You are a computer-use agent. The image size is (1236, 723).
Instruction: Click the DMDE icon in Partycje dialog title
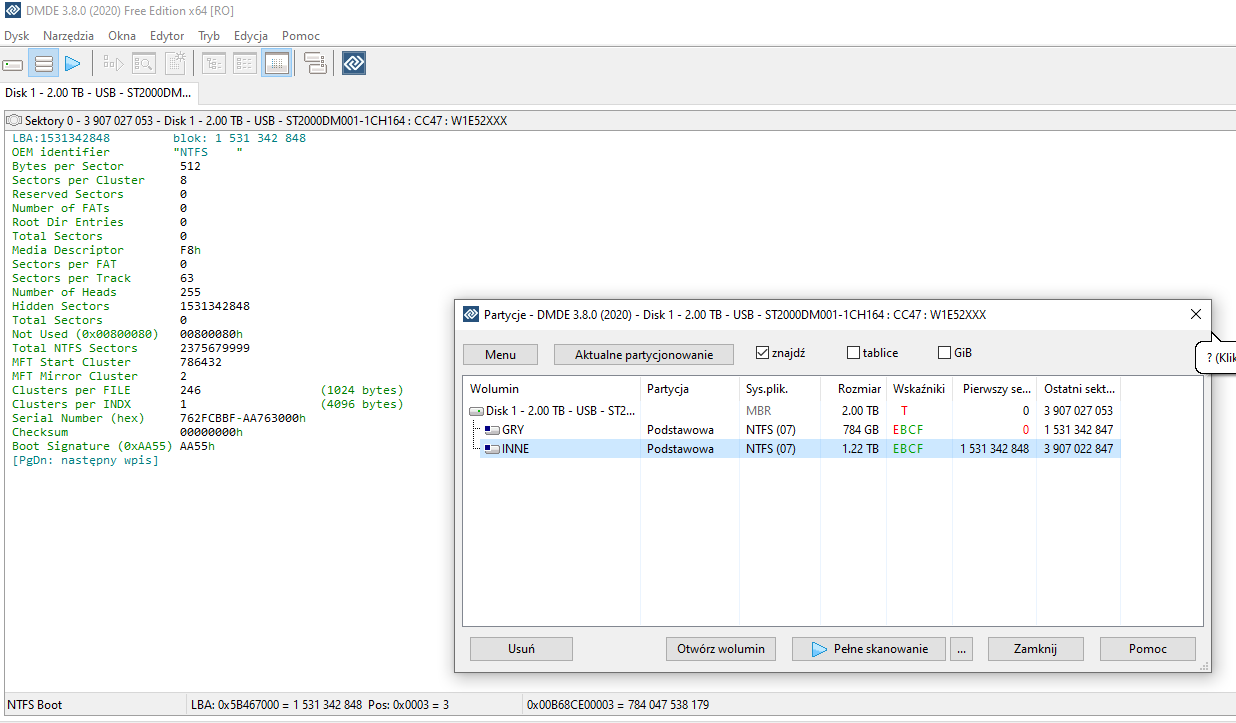point(472,314)
